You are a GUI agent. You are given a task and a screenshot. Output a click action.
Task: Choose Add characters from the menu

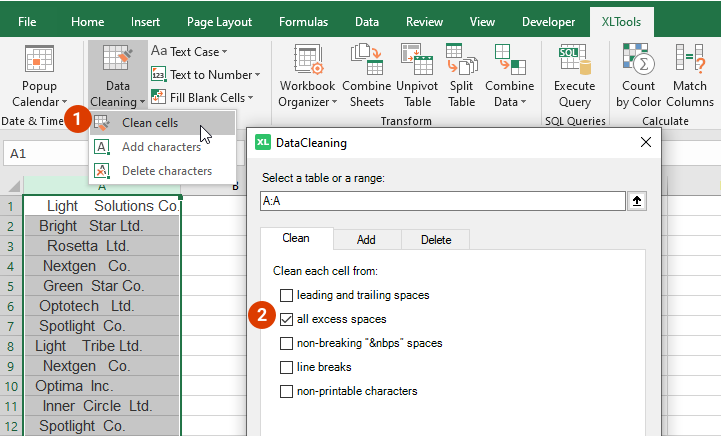pos(160,147)
